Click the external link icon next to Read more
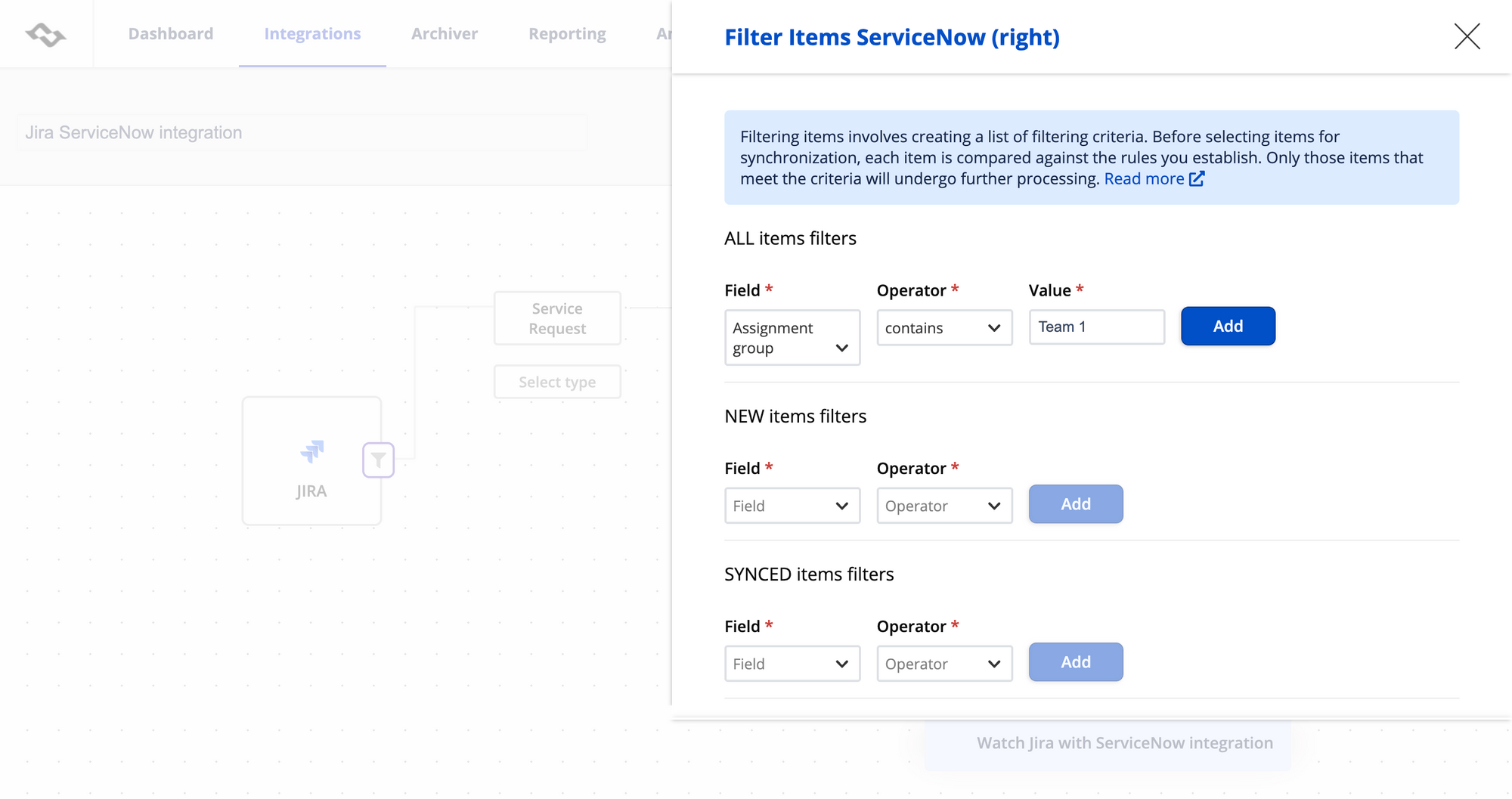This screenshot has height=799, width=1512. point(1198,178)
